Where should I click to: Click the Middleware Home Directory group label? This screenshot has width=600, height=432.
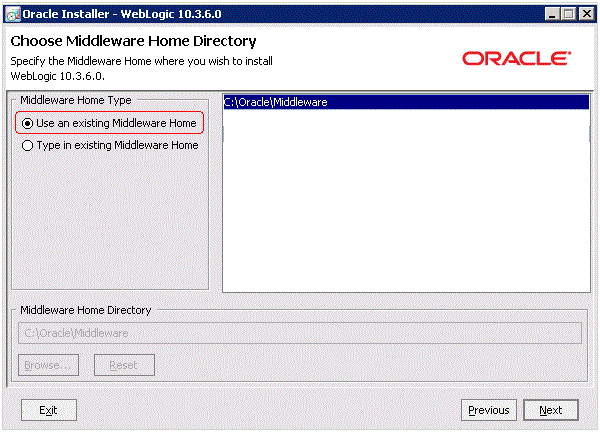[86, 310]
